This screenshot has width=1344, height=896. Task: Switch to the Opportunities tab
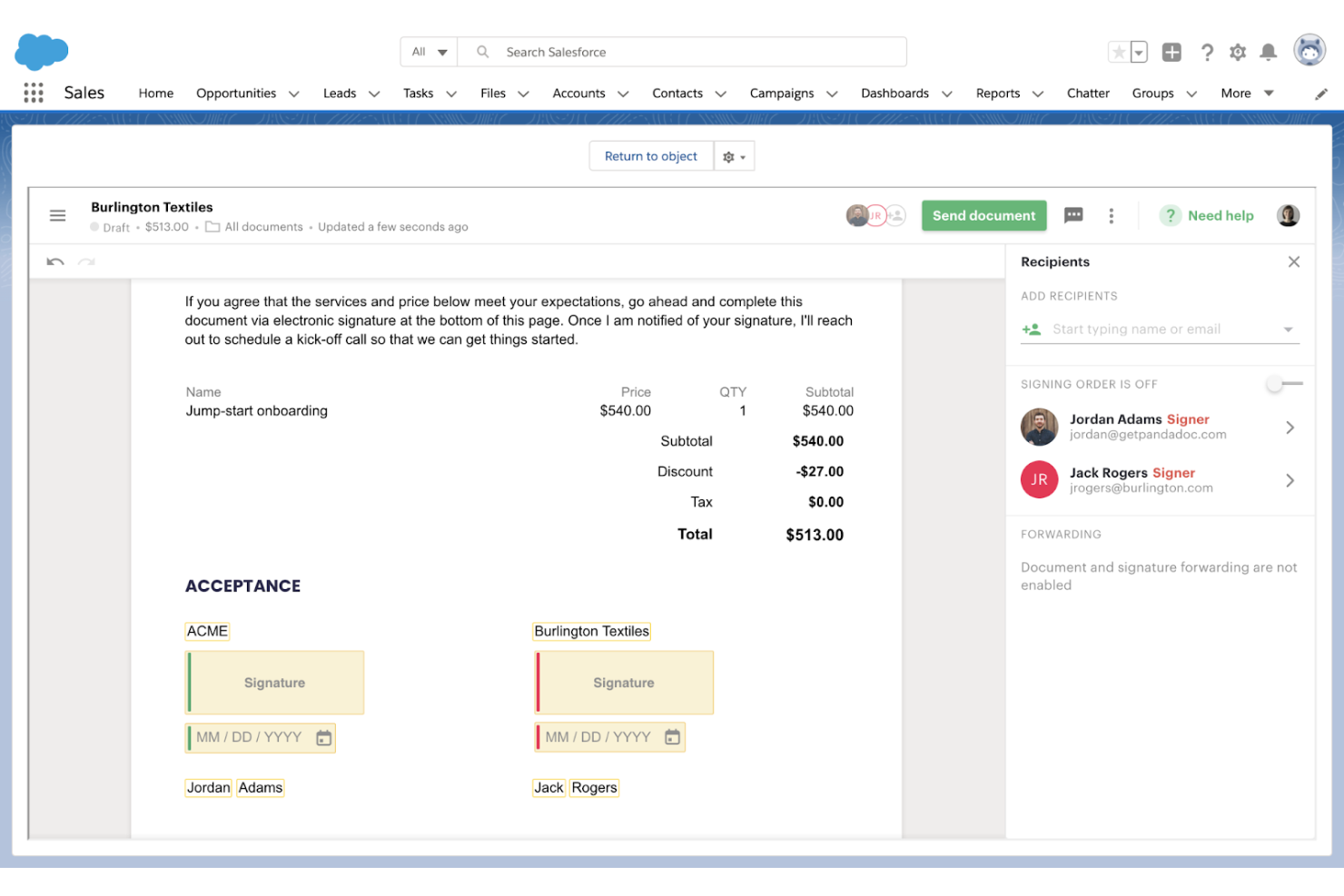tap(237, 93)
